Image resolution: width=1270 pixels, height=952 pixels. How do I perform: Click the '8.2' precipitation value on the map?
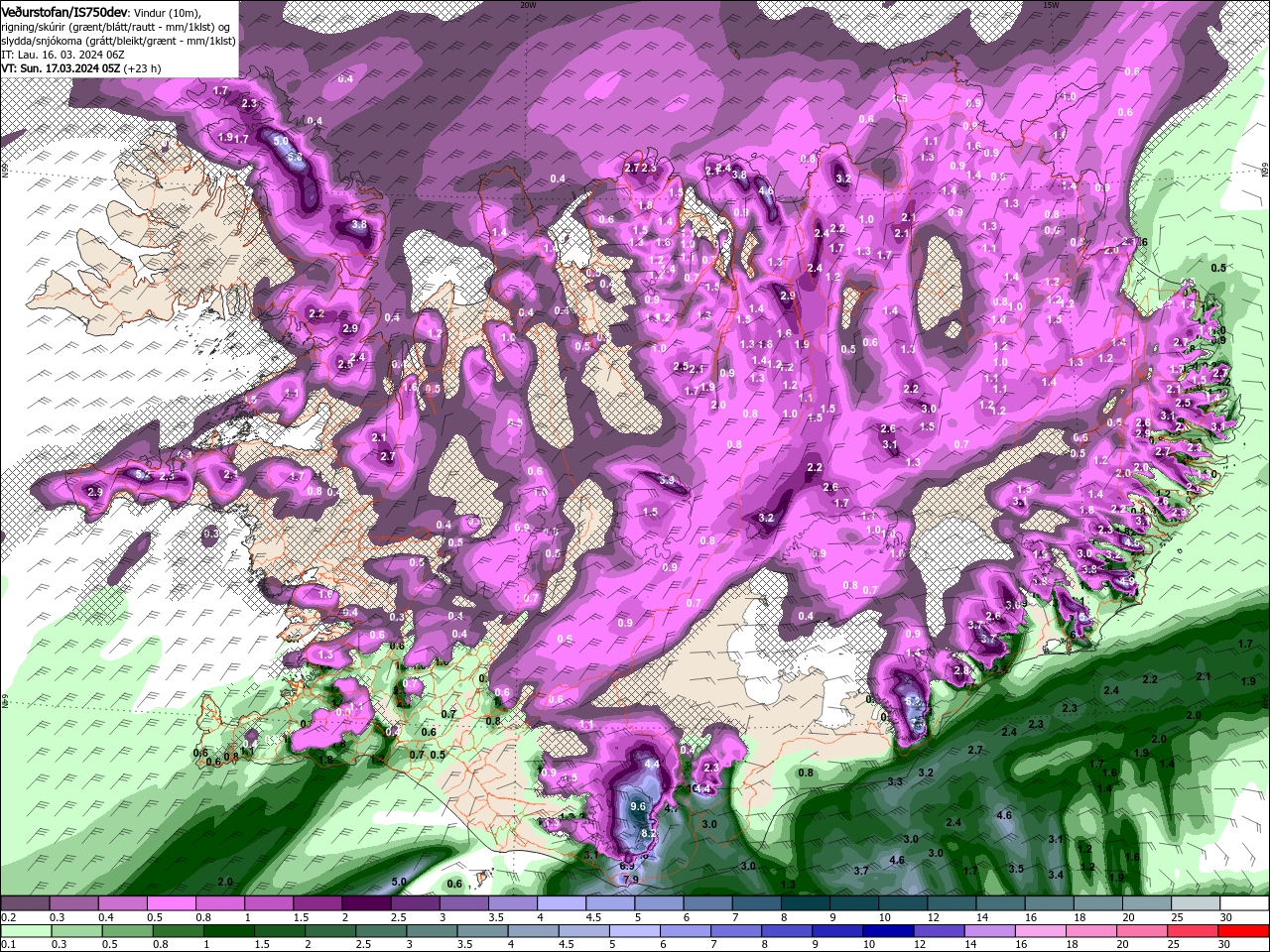pyautogui.click(x=649, y=834)
